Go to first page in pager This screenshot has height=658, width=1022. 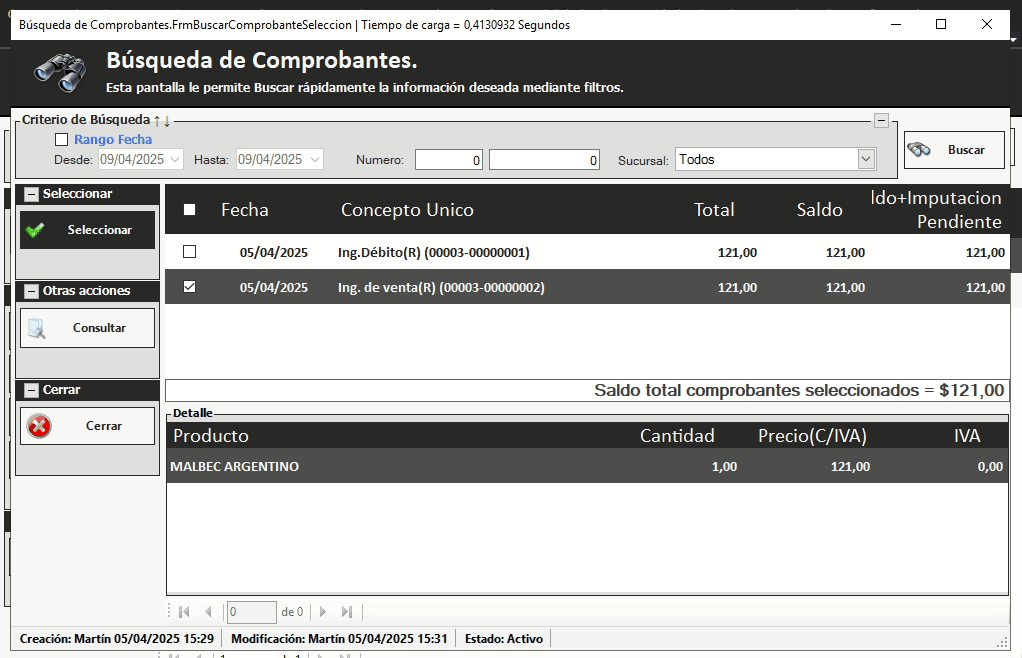(x=184, y=612)
